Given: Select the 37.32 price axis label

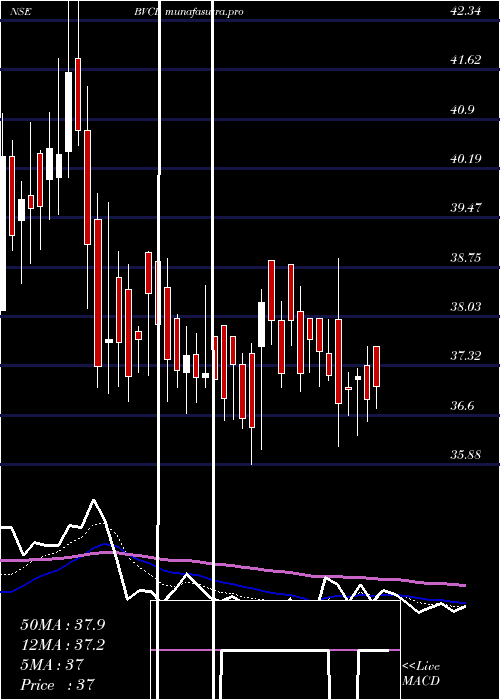Looking at the screenshot, I should coord(466,356).
